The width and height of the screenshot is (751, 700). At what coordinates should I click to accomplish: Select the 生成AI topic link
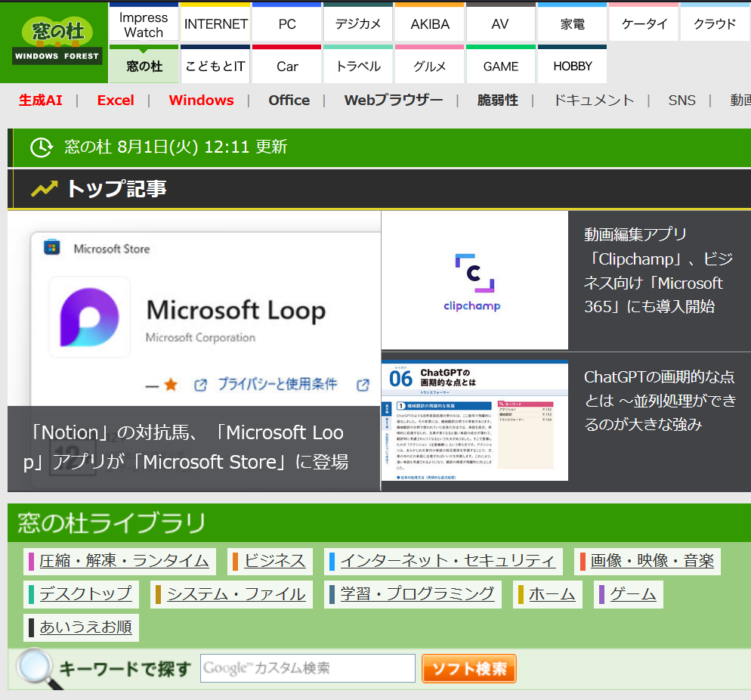click(x=40, y=100)
